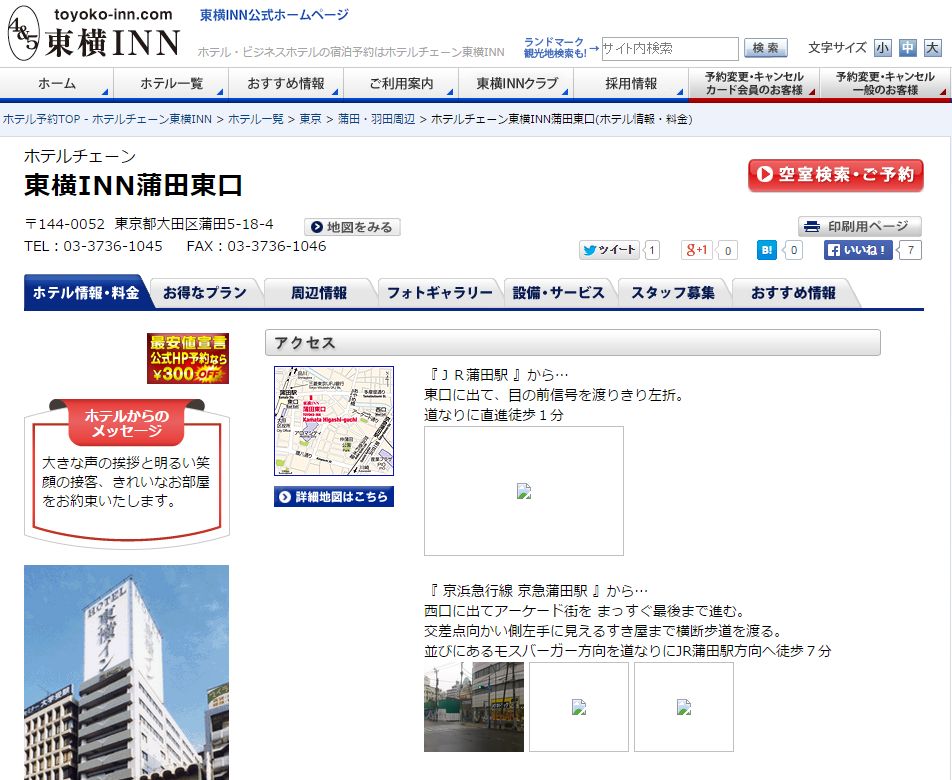Click the アクセス section header
952x780 pixels.
[x=573, y=342]
